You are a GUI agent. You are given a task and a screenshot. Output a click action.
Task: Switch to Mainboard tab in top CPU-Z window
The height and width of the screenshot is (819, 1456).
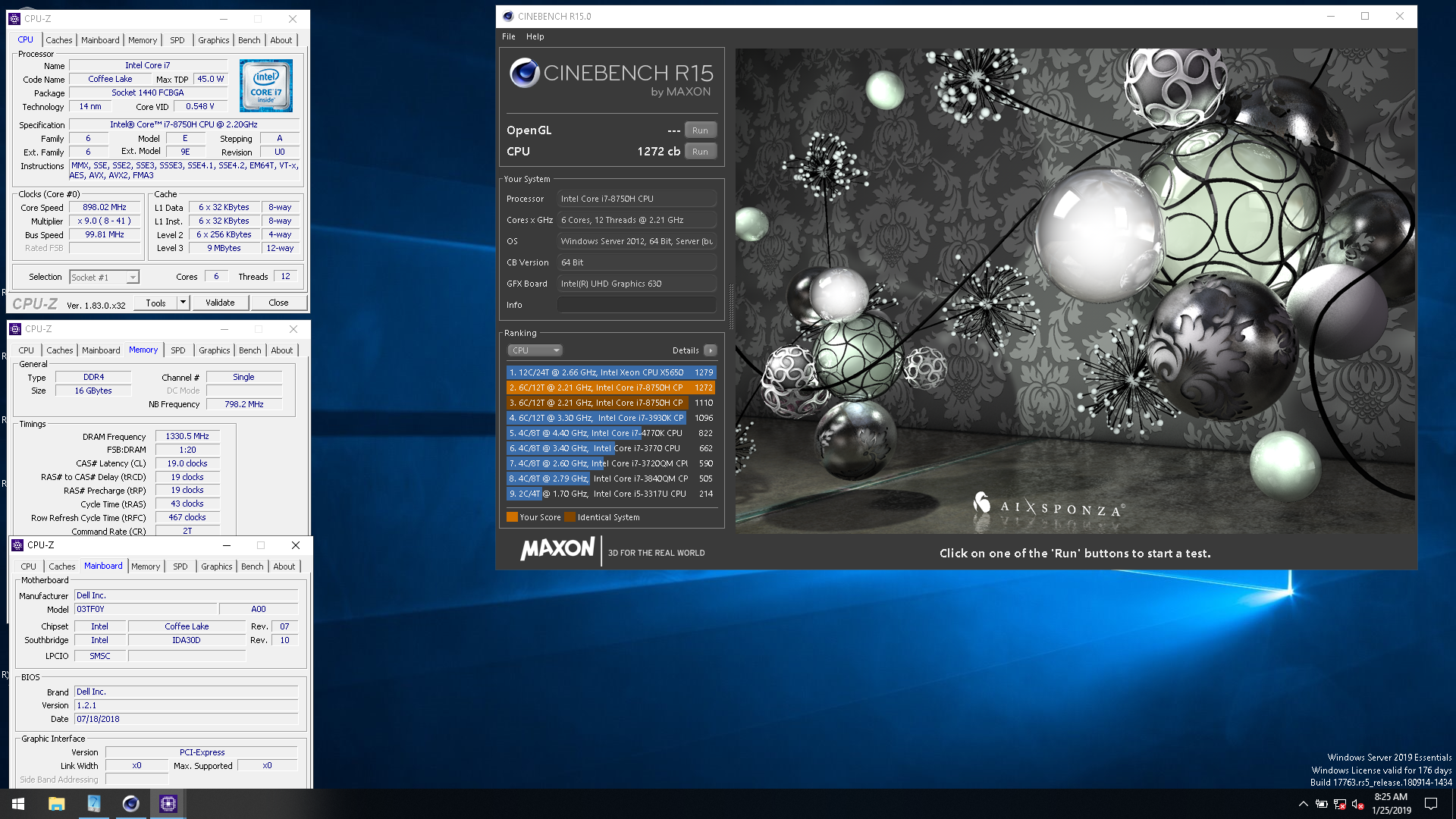tap(100, 40)
